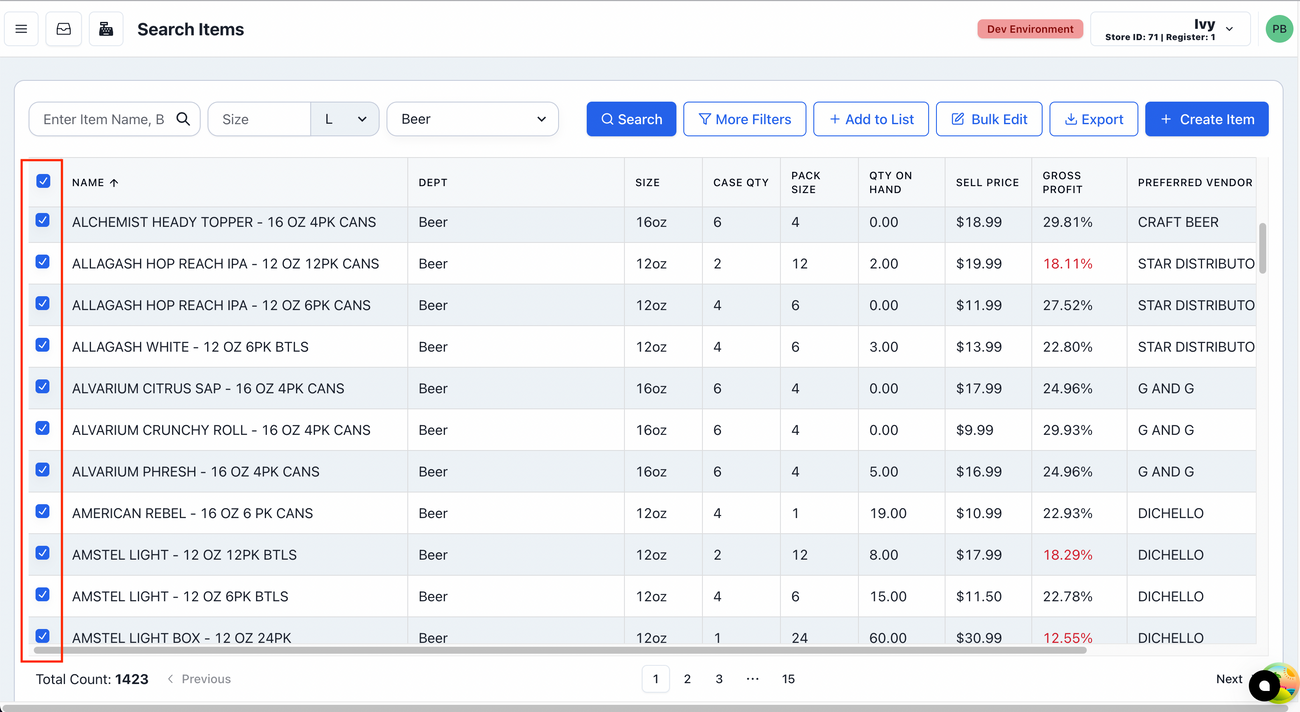Click the magnifier icon in item search
Image resolution: width=1300 pixels, height=712 pixels.
tap(183, 119)
